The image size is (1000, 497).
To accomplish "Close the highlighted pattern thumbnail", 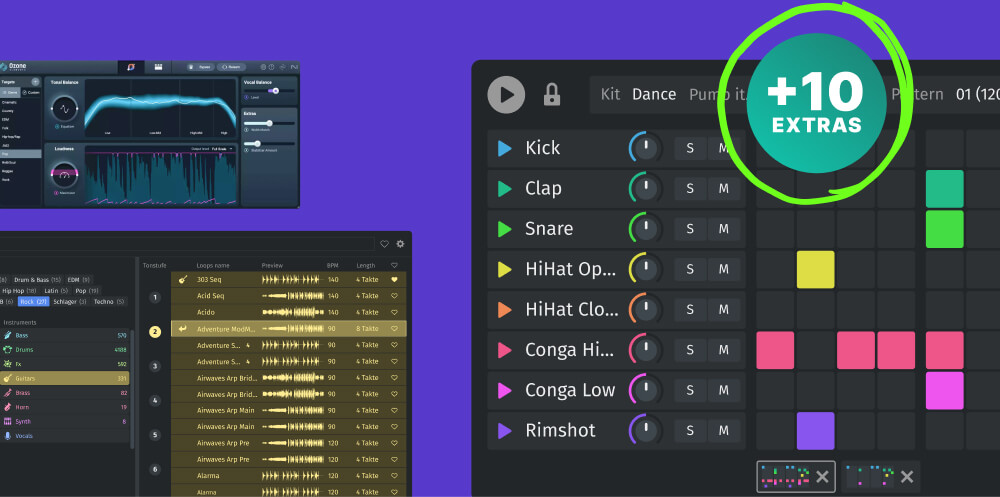I will point(823,476).
